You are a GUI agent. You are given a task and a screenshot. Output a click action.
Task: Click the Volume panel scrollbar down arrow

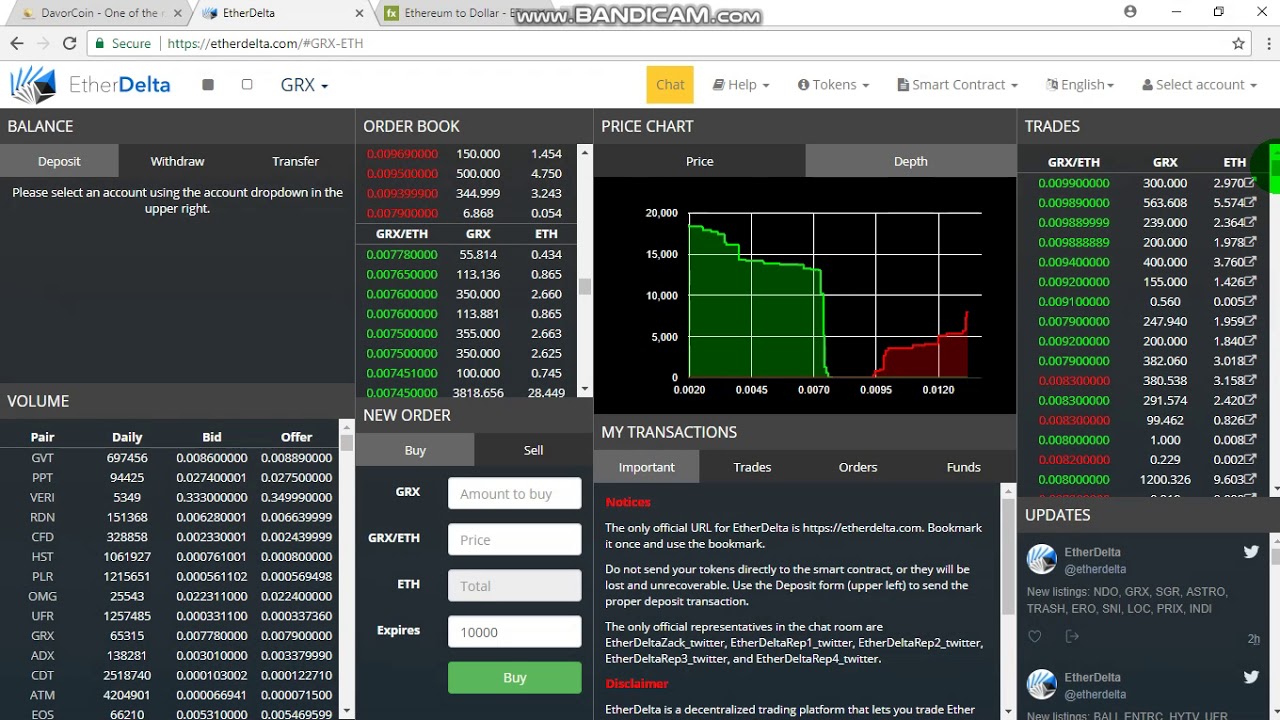(347, 711)
